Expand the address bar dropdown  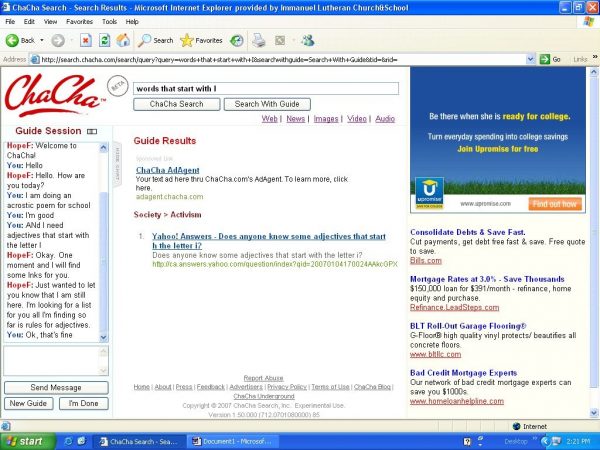tap(530, 59)
